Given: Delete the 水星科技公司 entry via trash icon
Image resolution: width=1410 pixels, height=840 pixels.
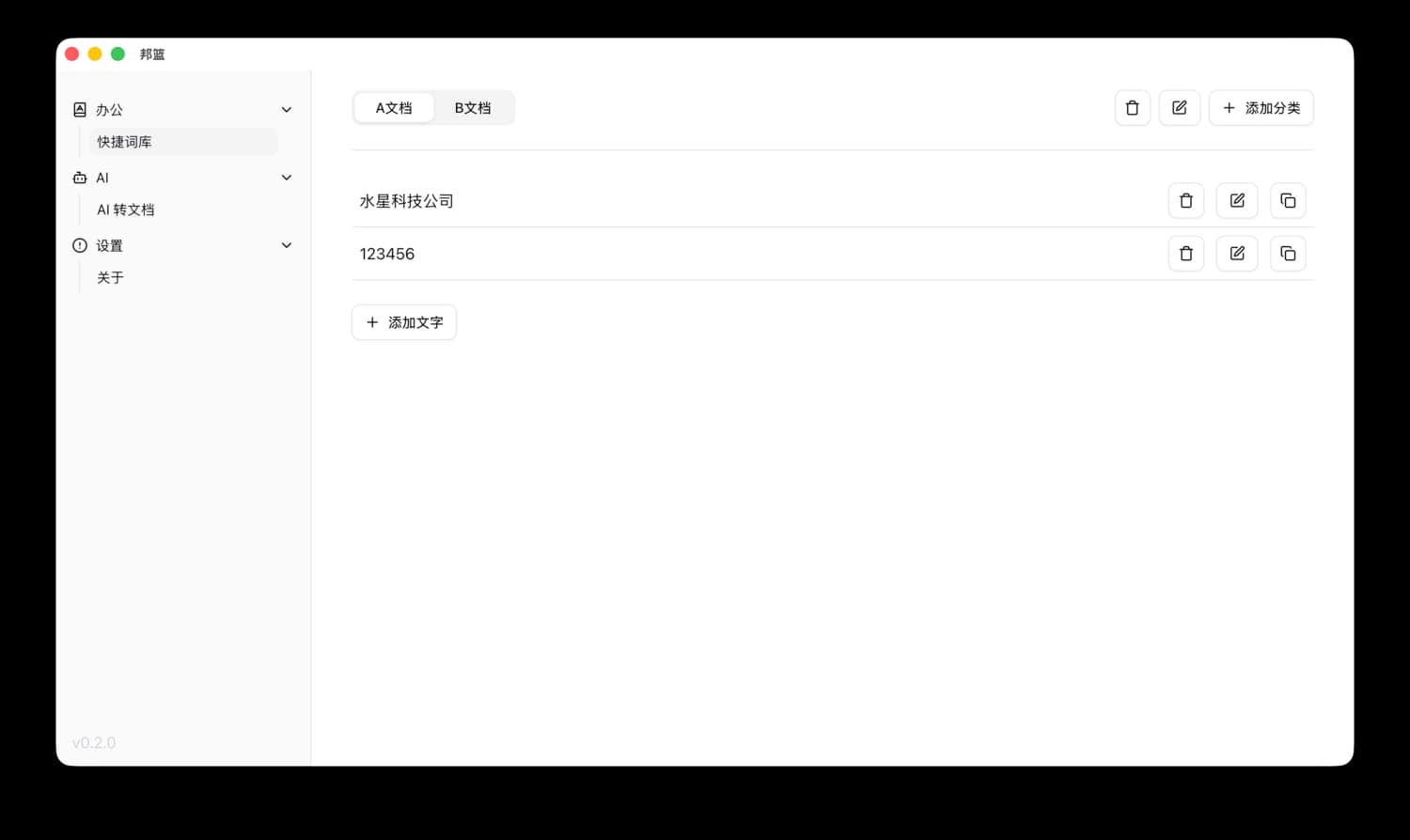Looking at the screenshot, I should [x=1185, y=200].
